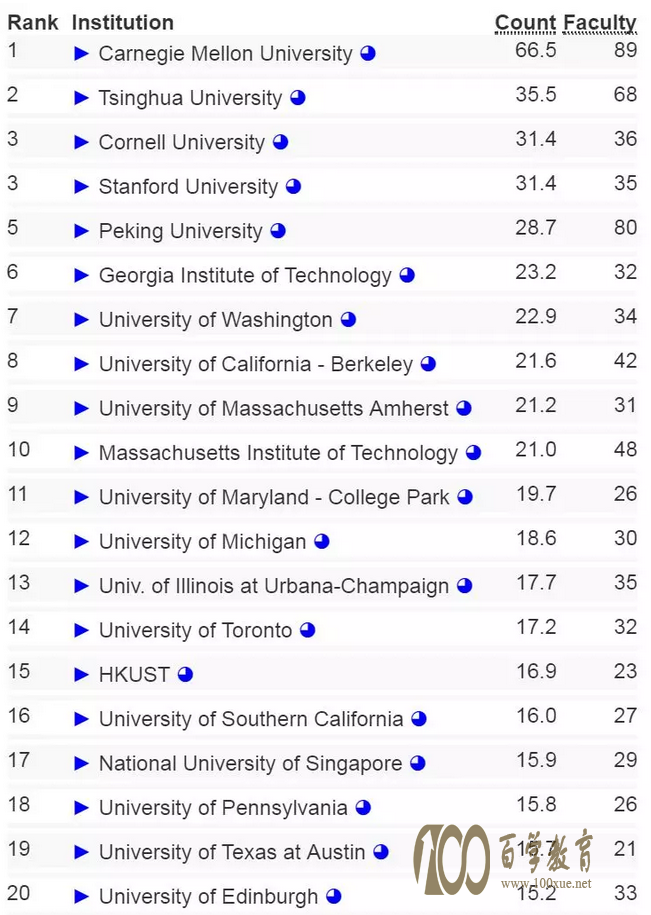Click the www.100xue.net watermark link

pos(546,883)
